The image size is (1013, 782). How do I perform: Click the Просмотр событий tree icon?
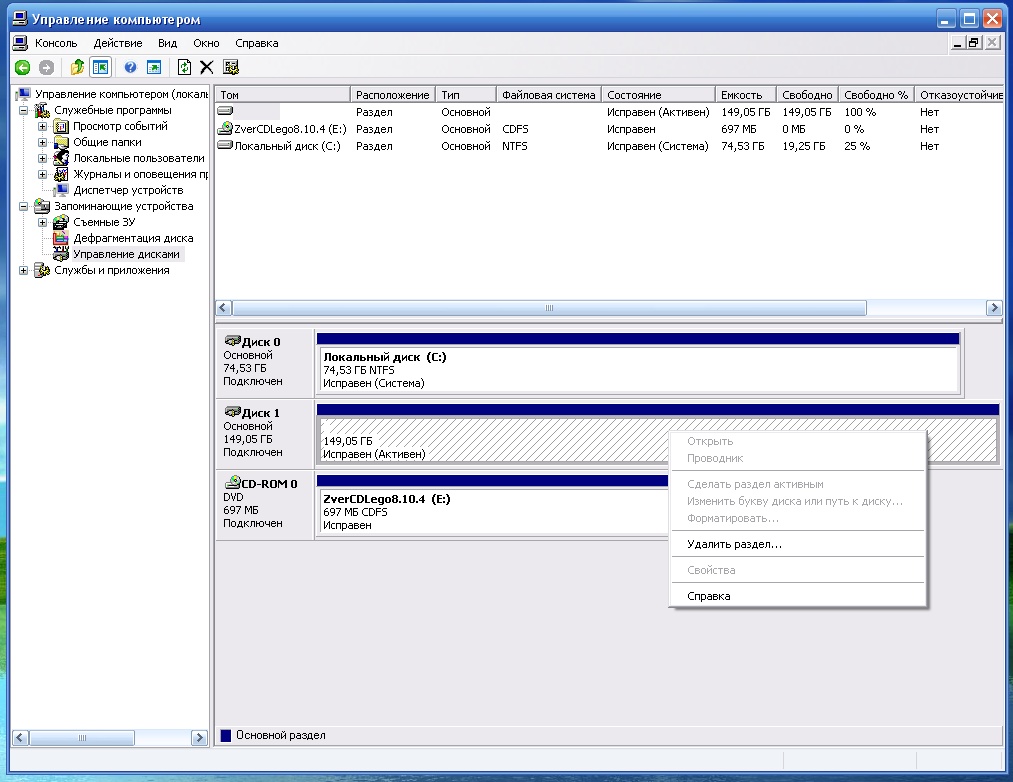pos(61,126)
